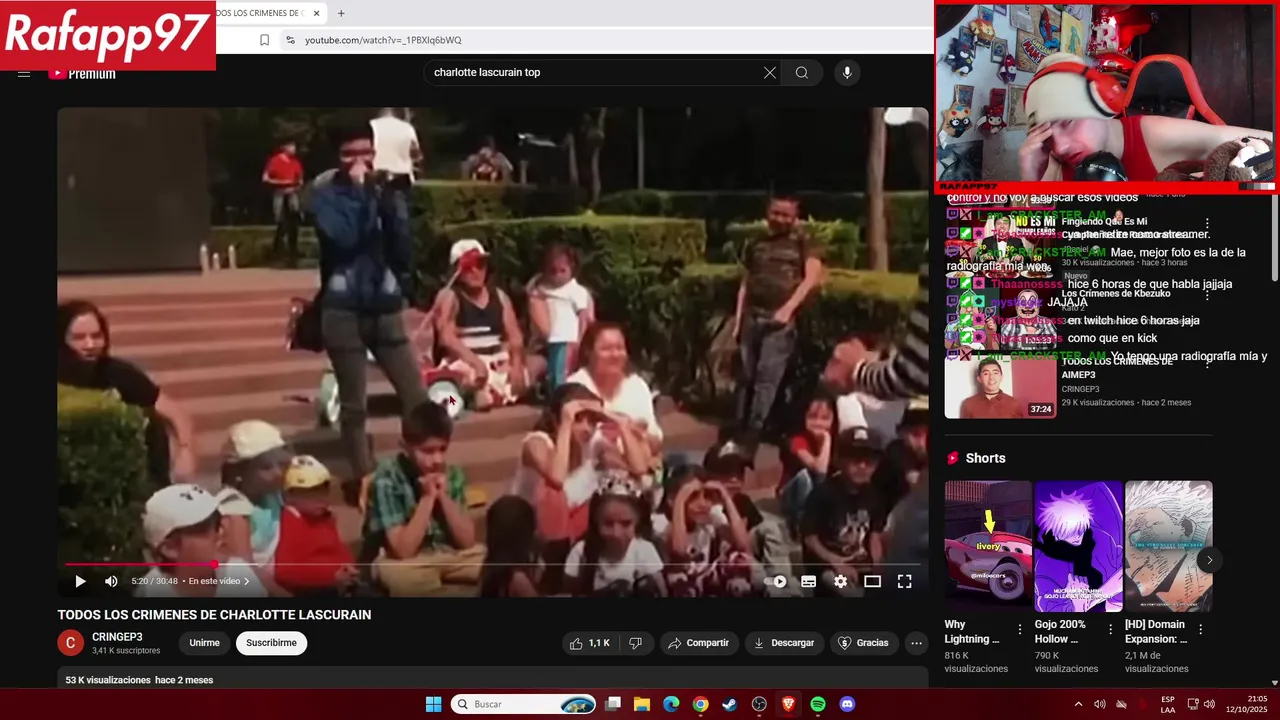1280x720 pixels.
Task: Open the '[HD] Domain Expansion' short
Action: [x=1168, y=546]
